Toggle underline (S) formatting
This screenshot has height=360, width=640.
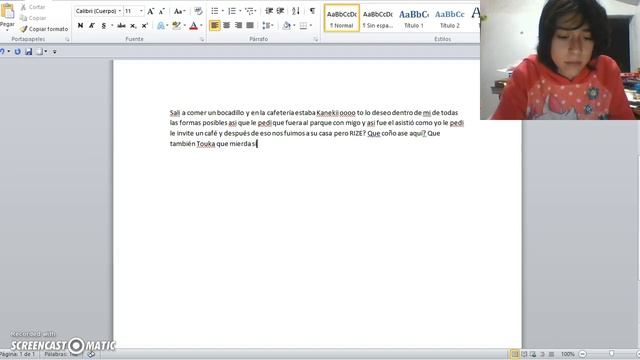(x=104, y=26)
